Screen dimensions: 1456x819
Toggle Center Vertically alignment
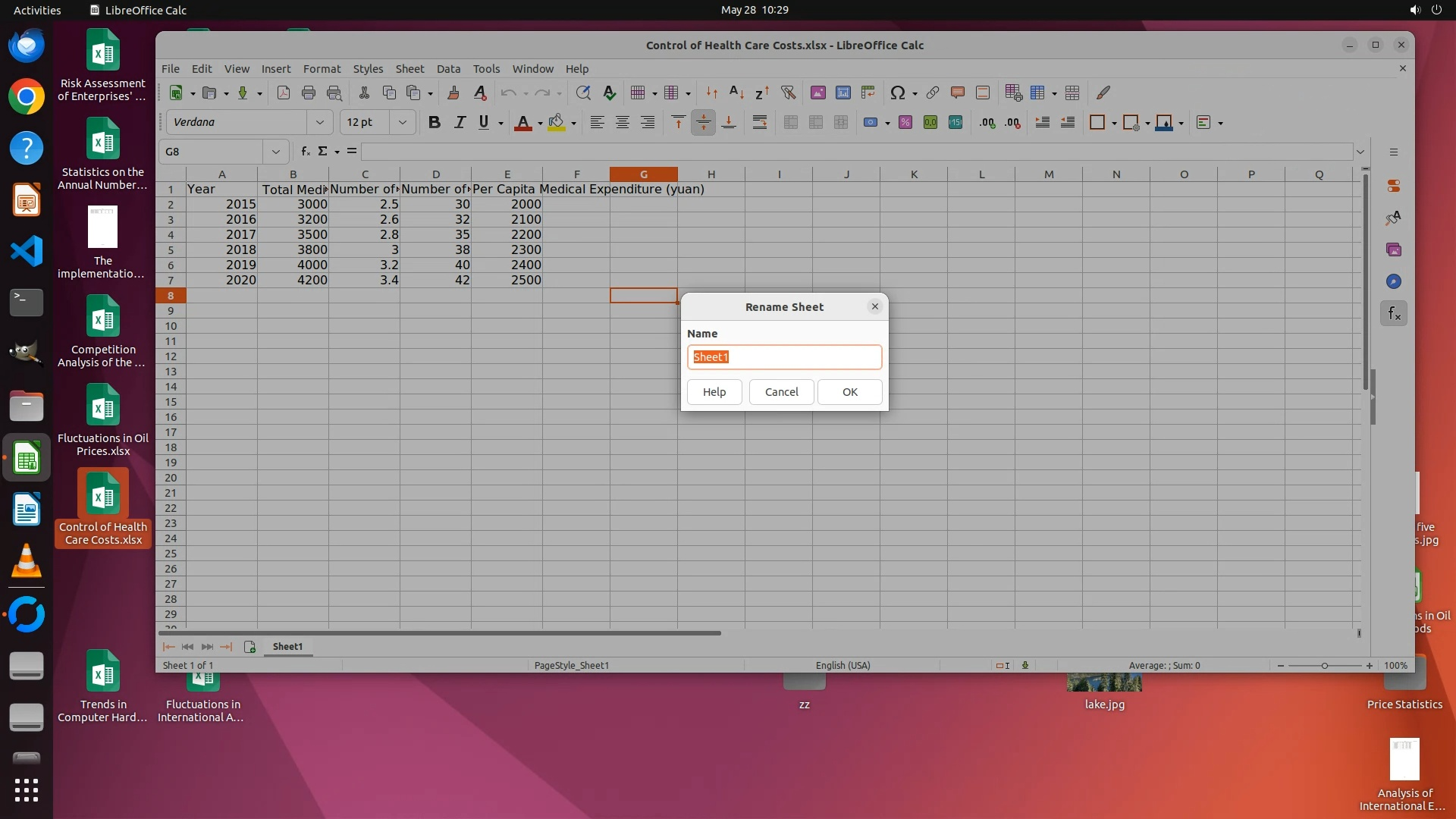[x=704, y=122]
